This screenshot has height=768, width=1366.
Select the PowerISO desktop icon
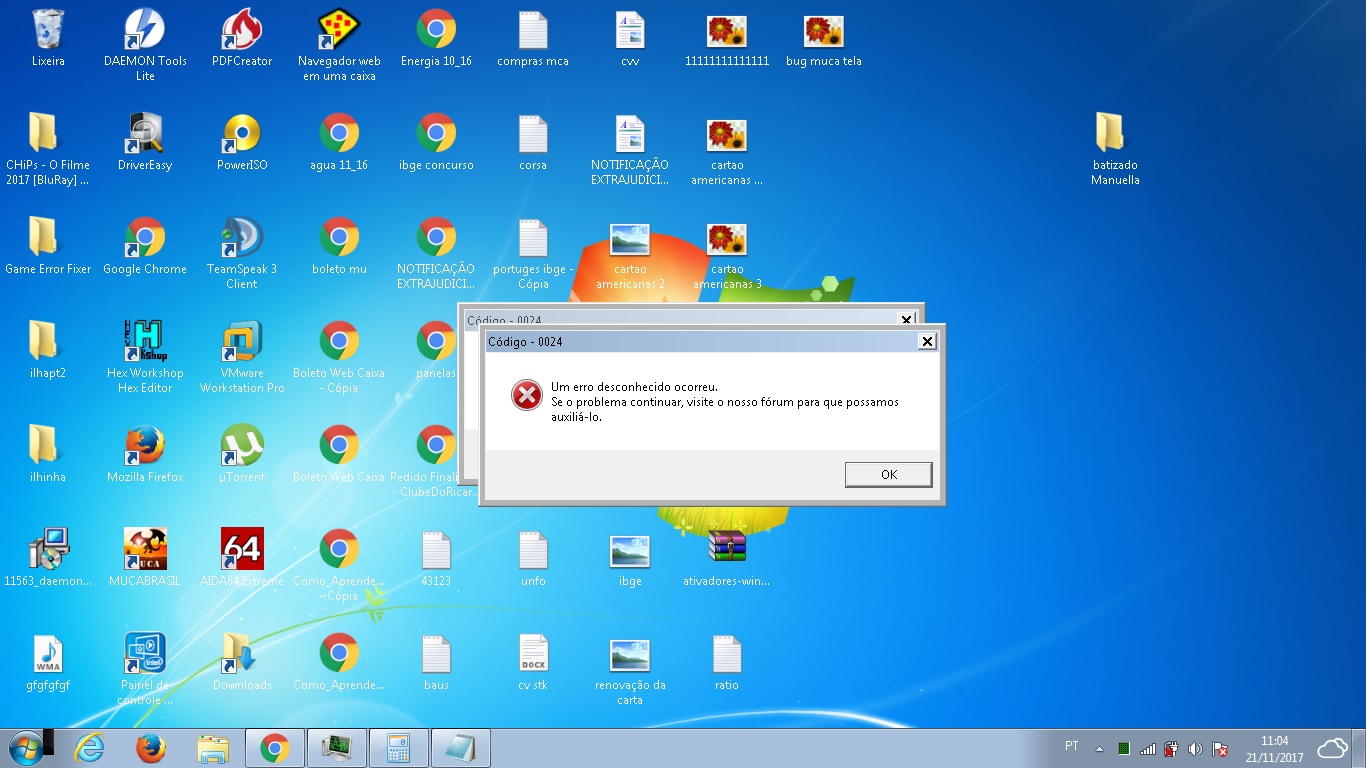[242, 136]
